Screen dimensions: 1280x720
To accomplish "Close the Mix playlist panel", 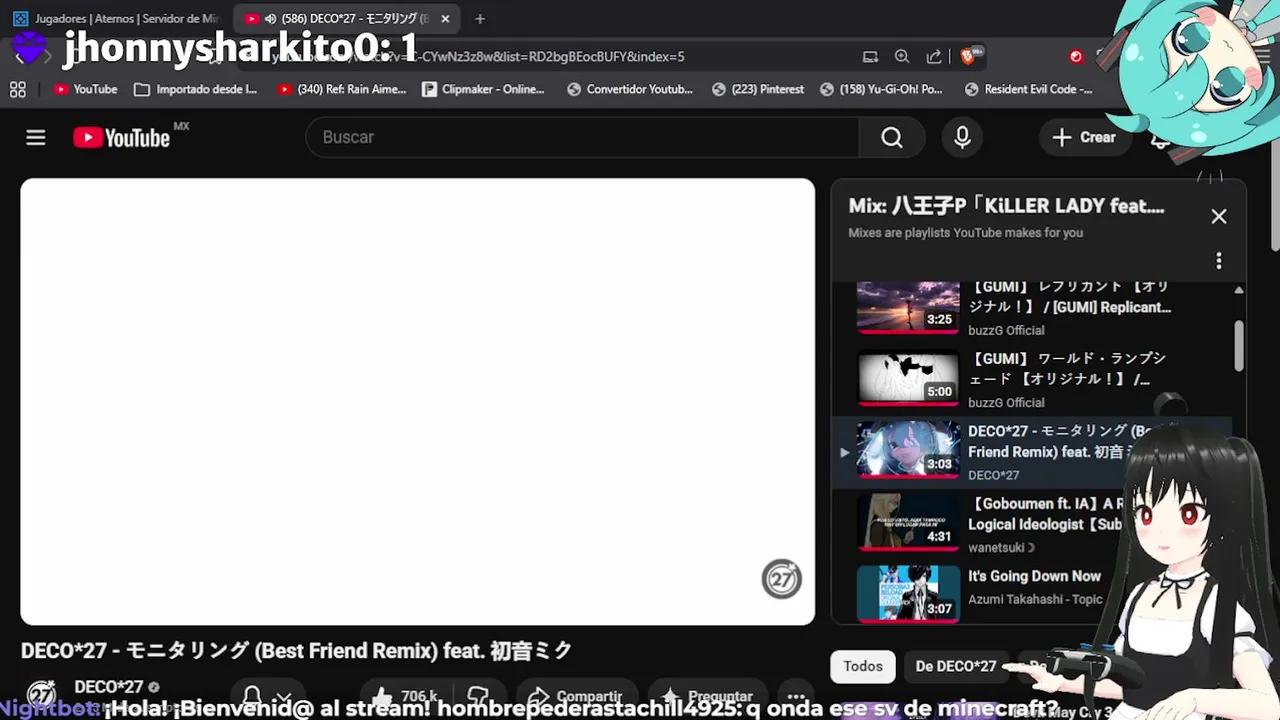I will point(1219,216).
